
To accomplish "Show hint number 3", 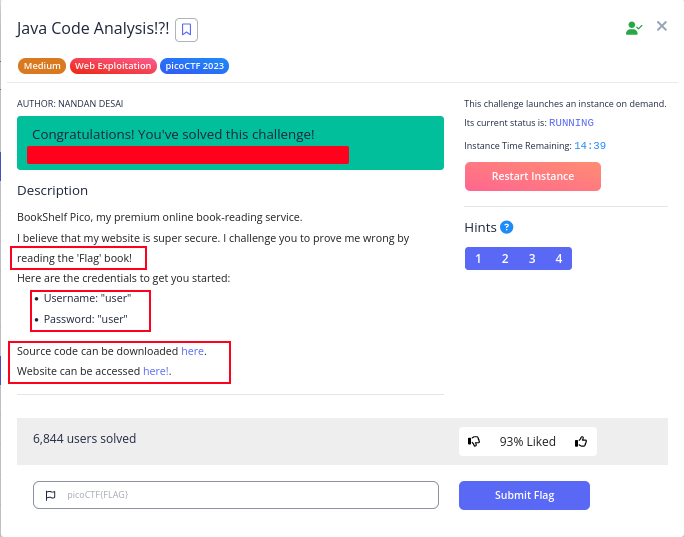I will [x=532, y=259].
